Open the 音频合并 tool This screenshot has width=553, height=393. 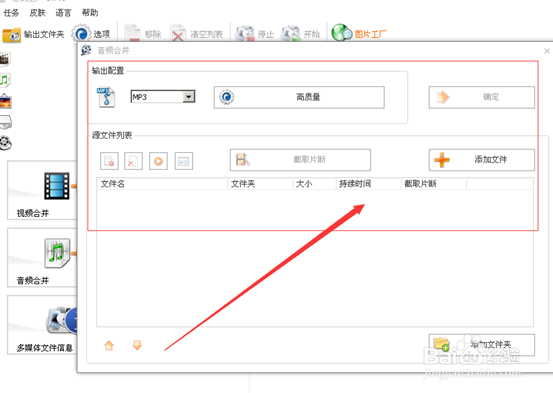[42, 258]
